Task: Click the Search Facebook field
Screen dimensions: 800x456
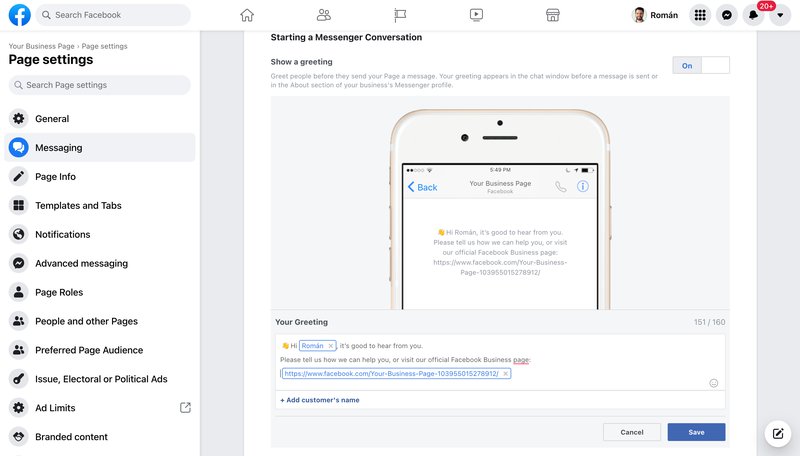Action: pos(113,15)
